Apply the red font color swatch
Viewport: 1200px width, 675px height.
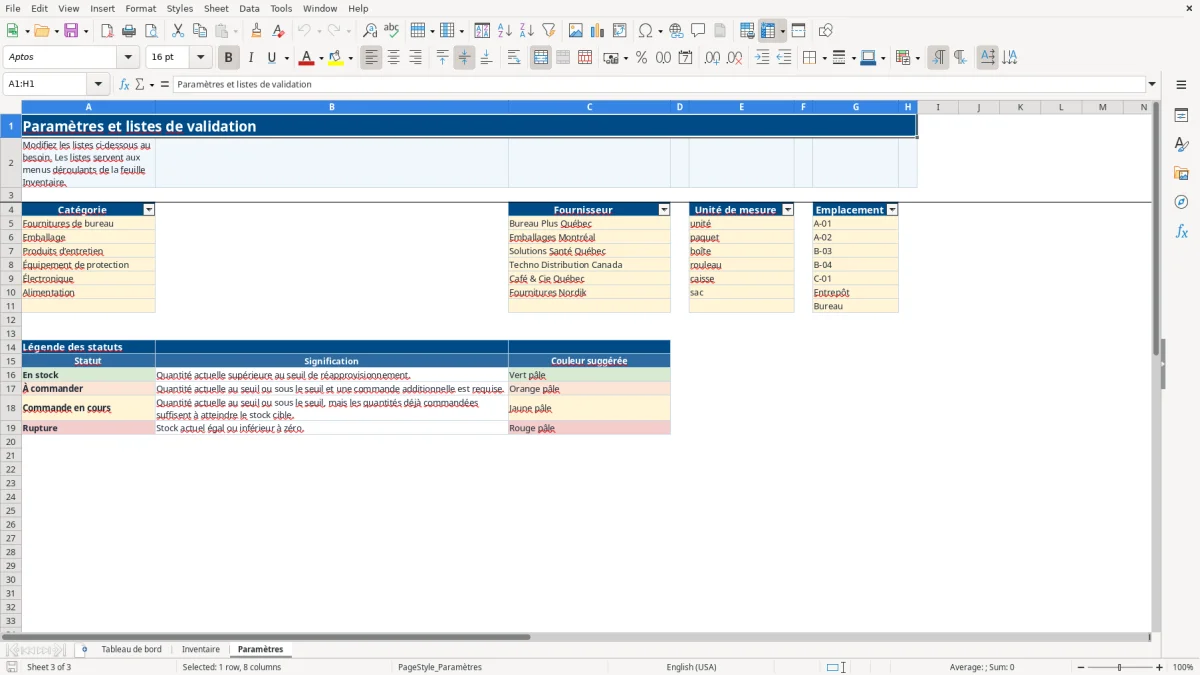point(307,58)
